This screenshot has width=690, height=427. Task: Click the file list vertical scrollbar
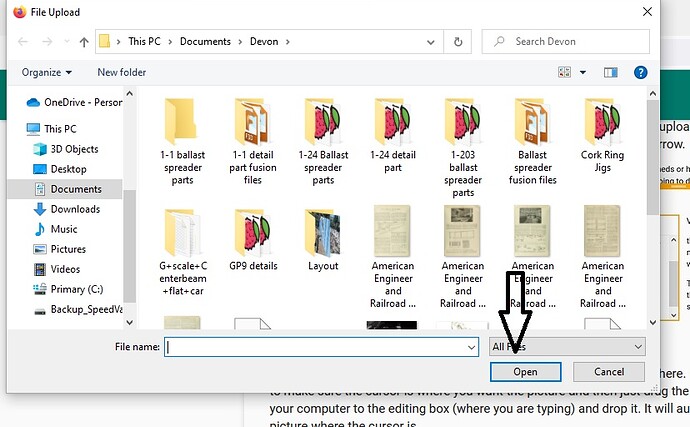(x=653, y=156)
